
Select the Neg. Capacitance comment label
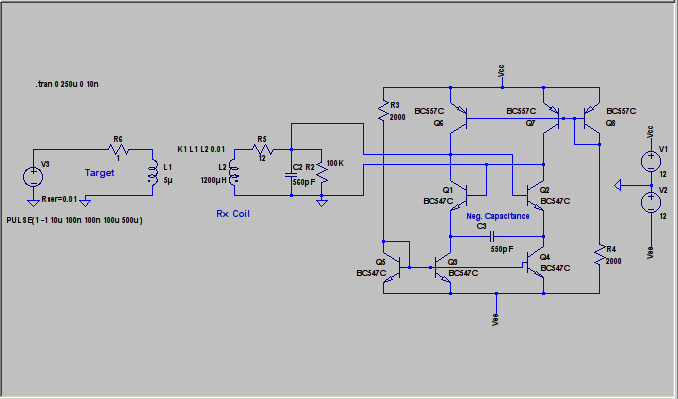pos(498,216)
